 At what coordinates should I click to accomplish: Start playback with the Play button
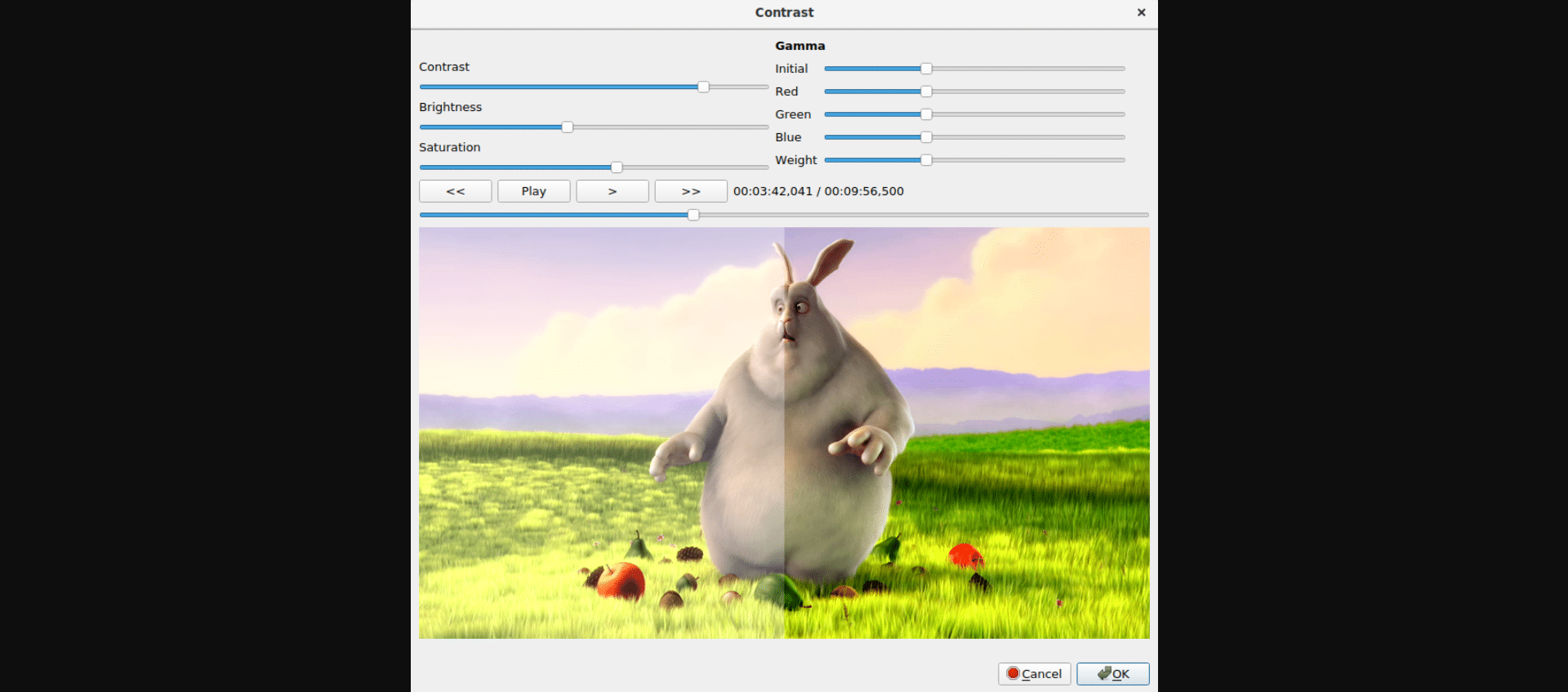(534, 191)
